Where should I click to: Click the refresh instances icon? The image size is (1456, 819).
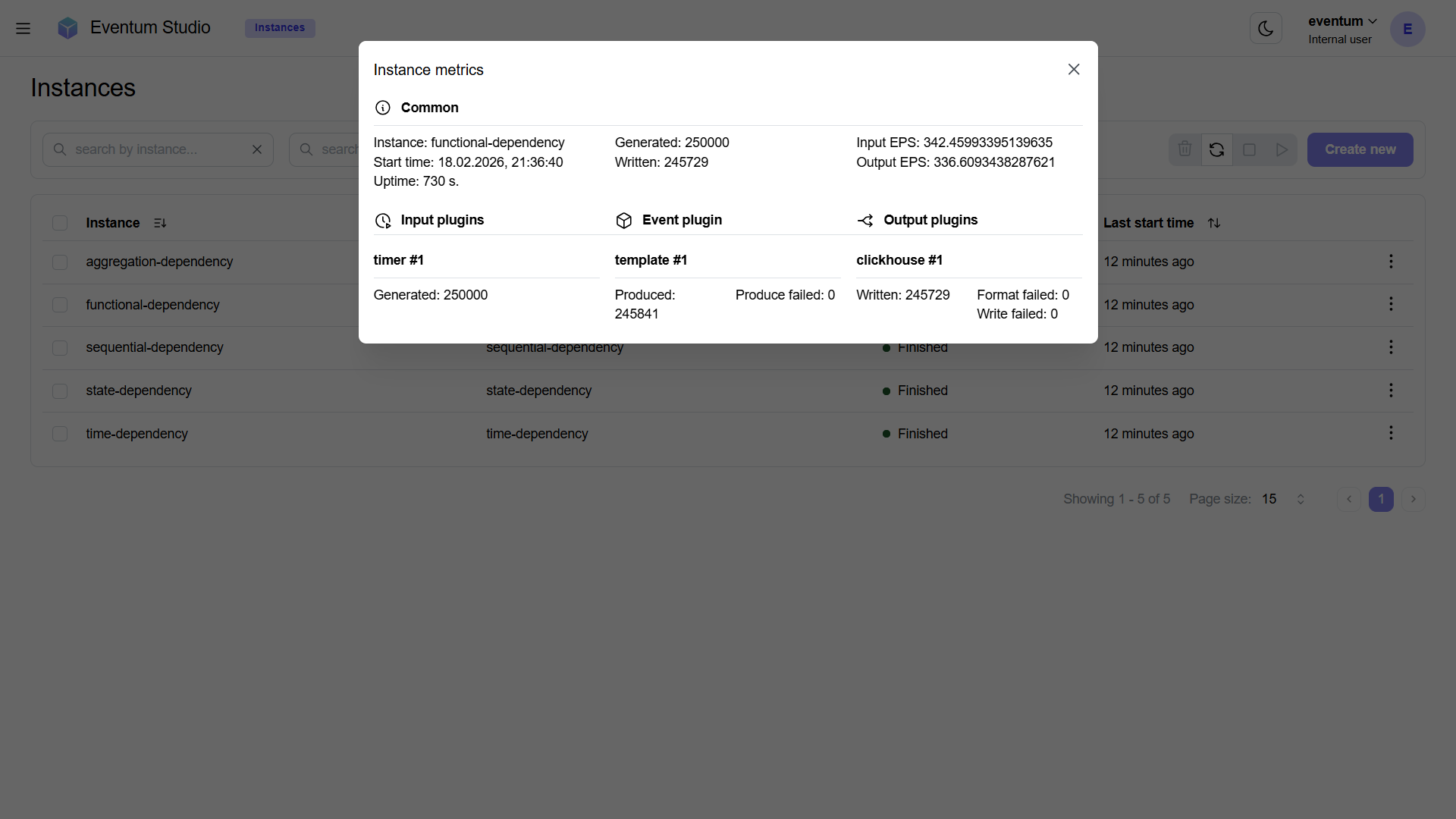pyautogui.click(x=1216, y=149)
